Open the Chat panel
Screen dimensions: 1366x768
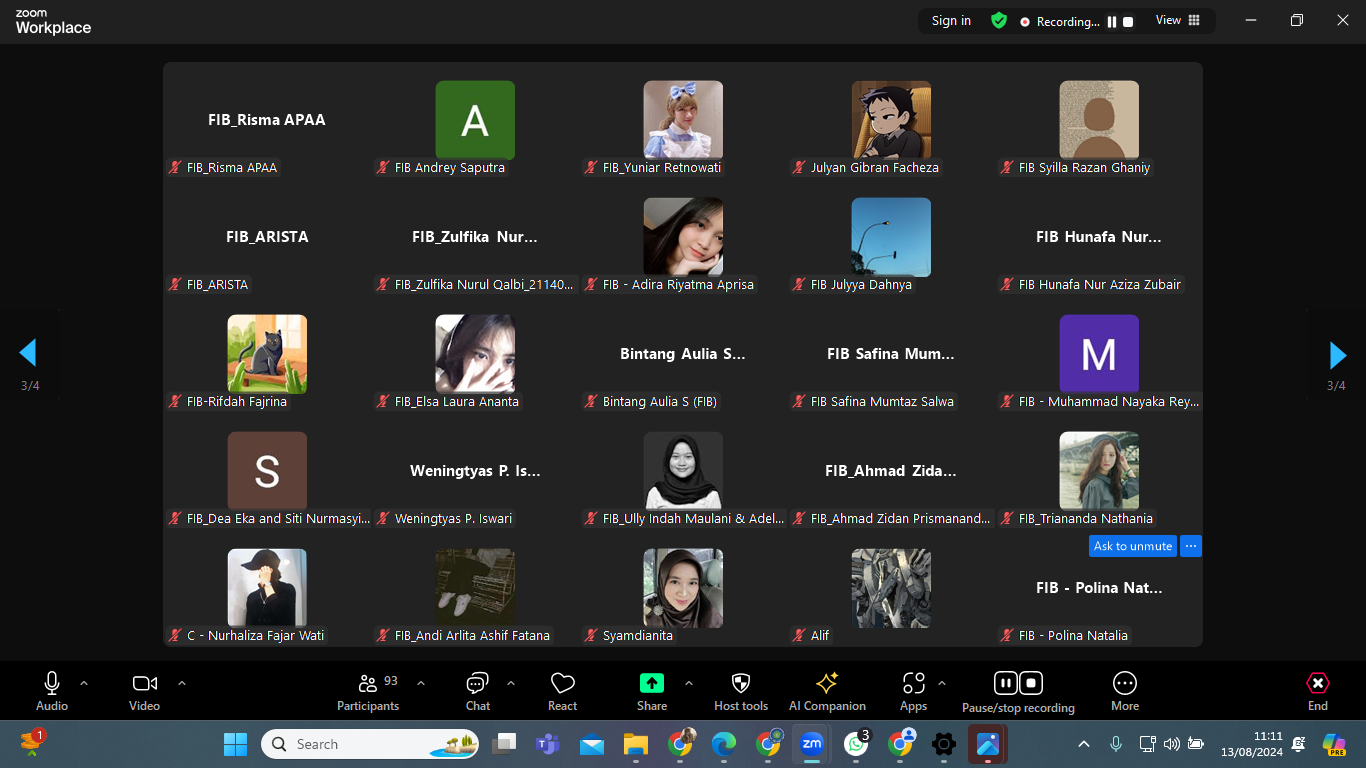point(477,684)
